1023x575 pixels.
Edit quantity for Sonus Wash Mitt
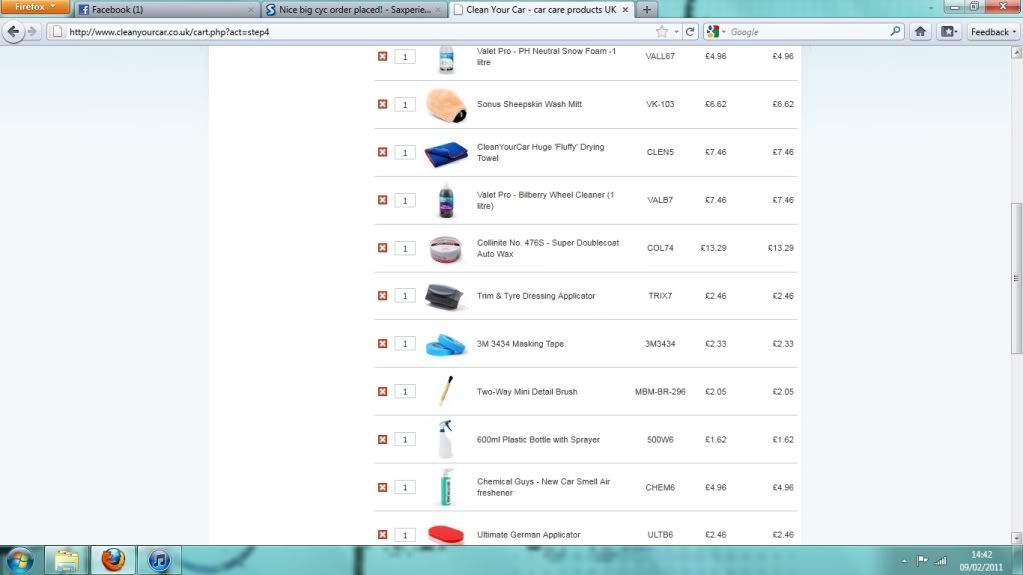pyautogui.click(x=405, y=104)
